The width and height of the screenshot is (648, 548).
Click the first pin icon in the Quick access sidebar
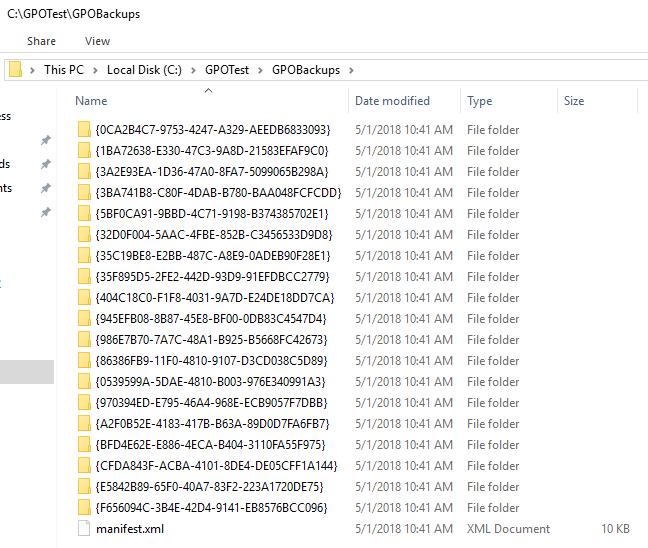[x=45, y=141]
